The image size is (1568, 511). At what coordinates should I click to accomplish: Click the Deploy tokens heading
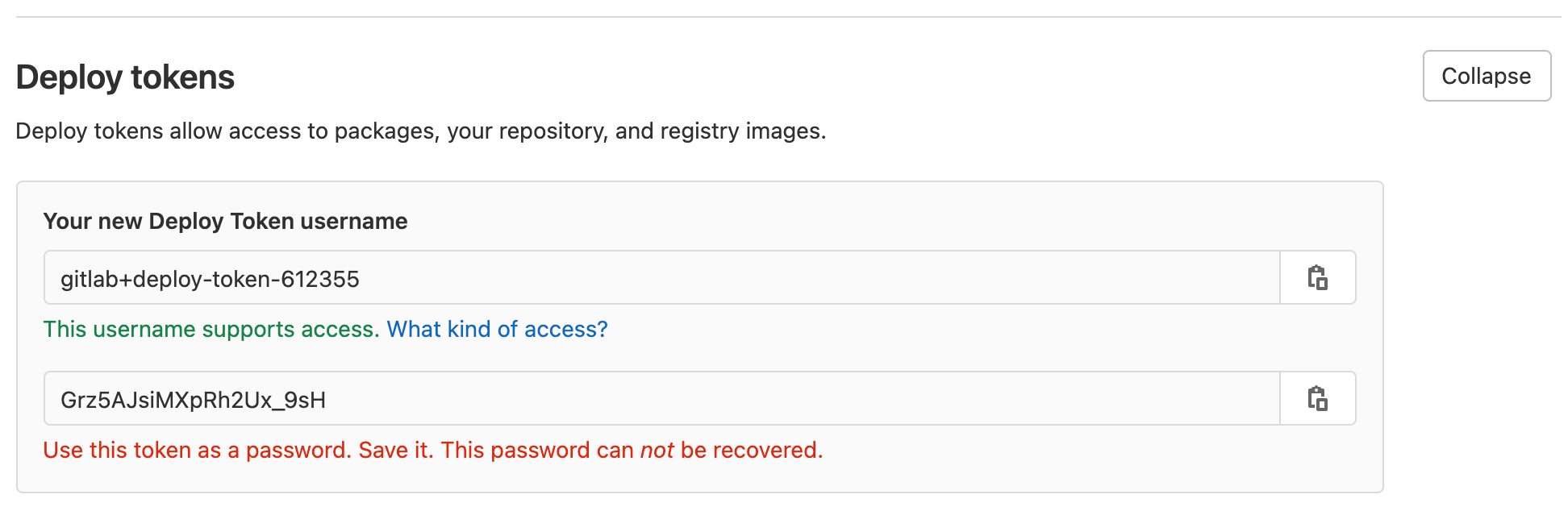click(x=126, y=77)
